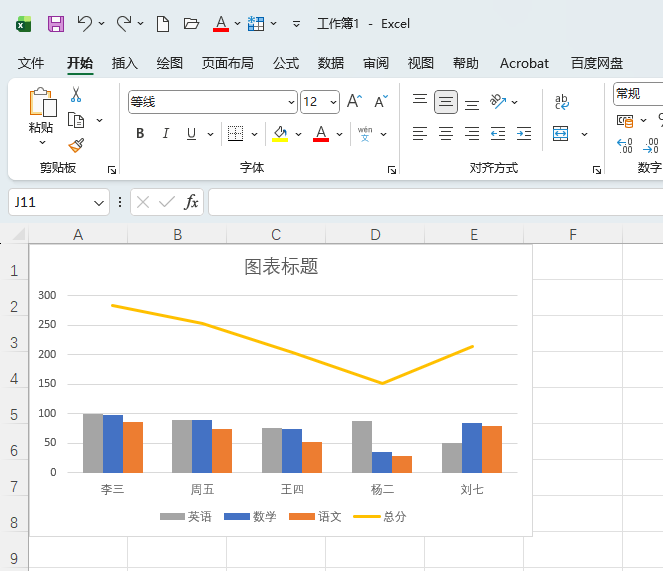Click the accounting number format icon
663x571 pixels.
(625, 121)
